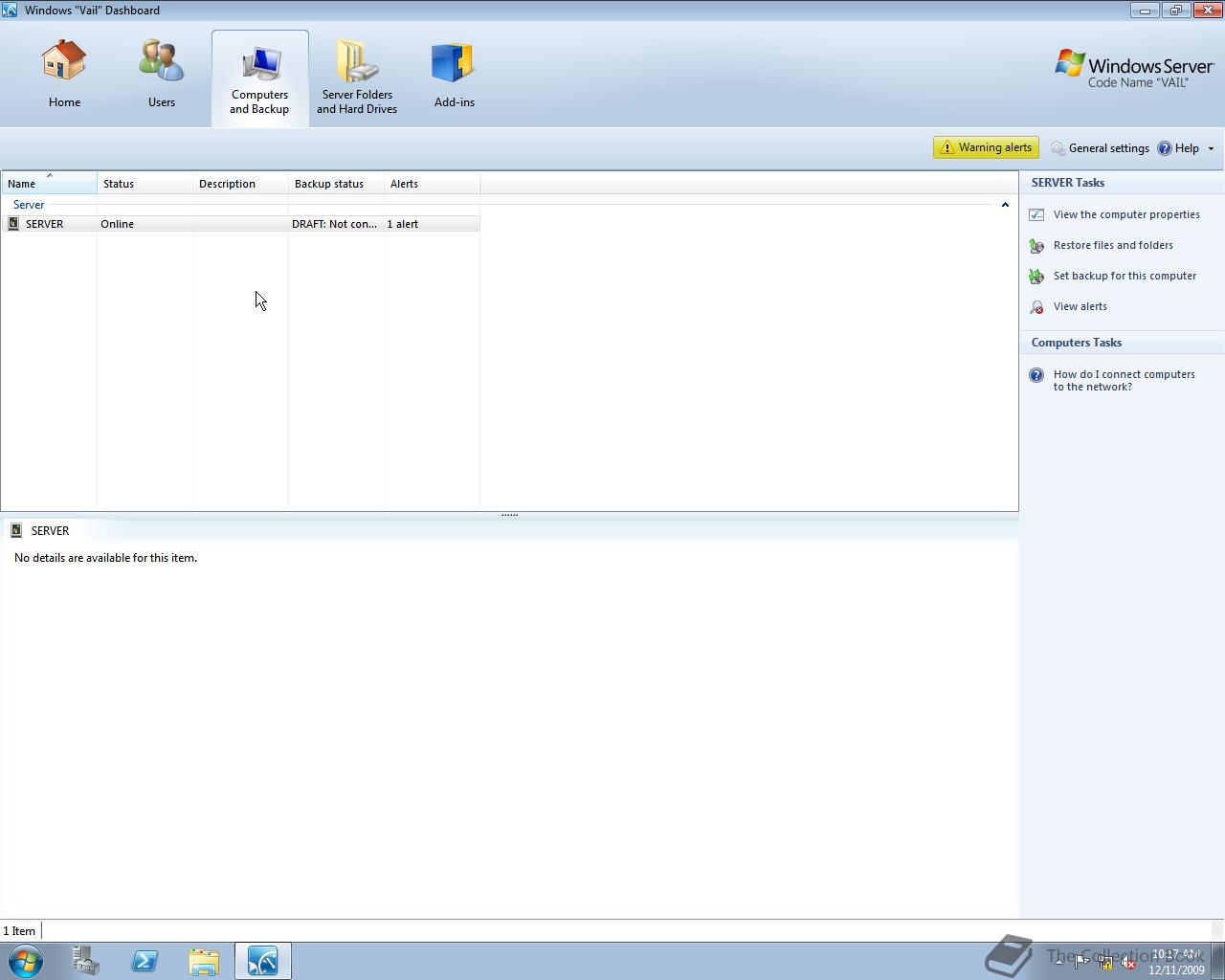Image resolution: width=1225 pixels, height=980 pixels.
Task: Click the Dashboard taskbar button
Action: pos(263,961)
